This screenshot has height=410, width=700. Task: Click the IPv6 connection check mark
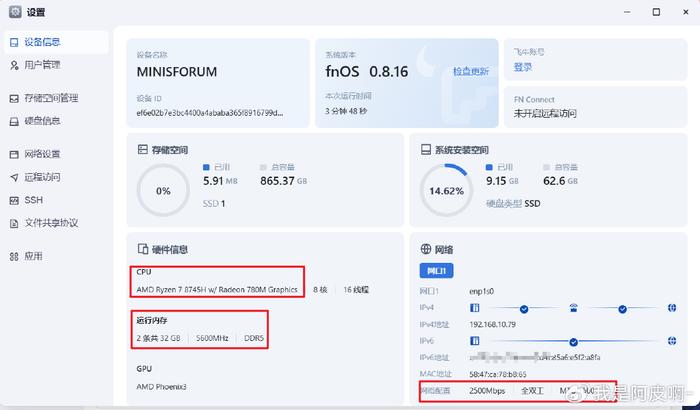(x=573, y=342)
